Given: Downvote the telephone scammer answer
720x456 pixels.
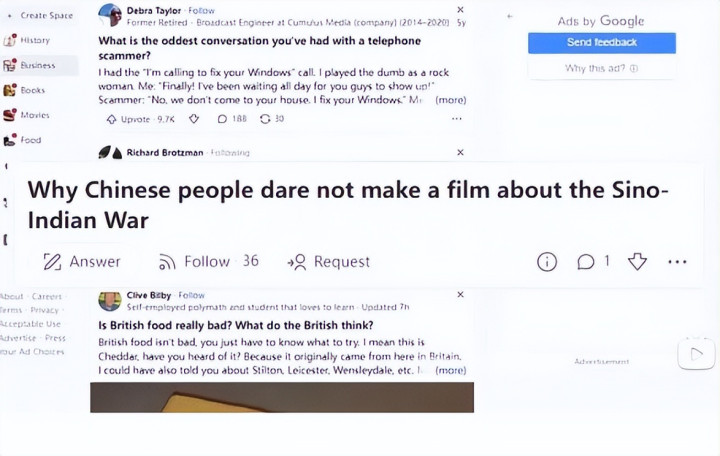Looking at the screenshot, I should point(194,119).
